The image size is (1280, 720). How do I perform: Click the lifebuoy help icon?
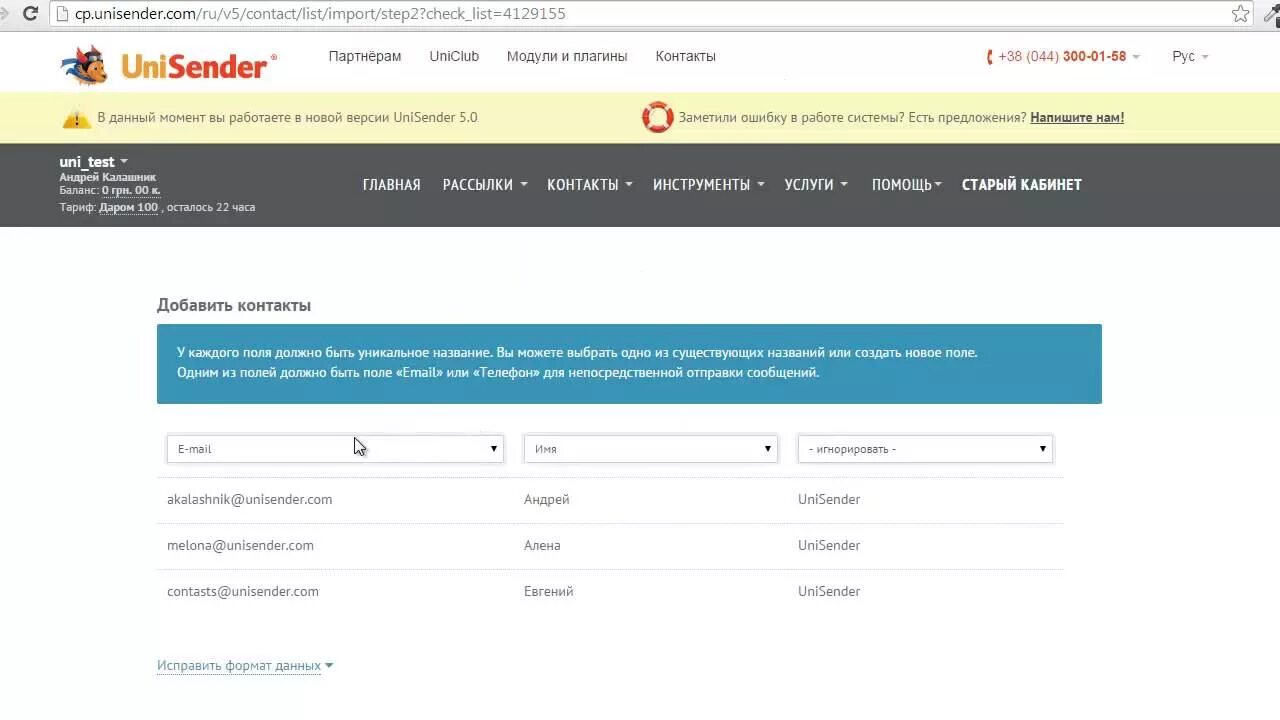pyautogui.click(x=657, y=117)
